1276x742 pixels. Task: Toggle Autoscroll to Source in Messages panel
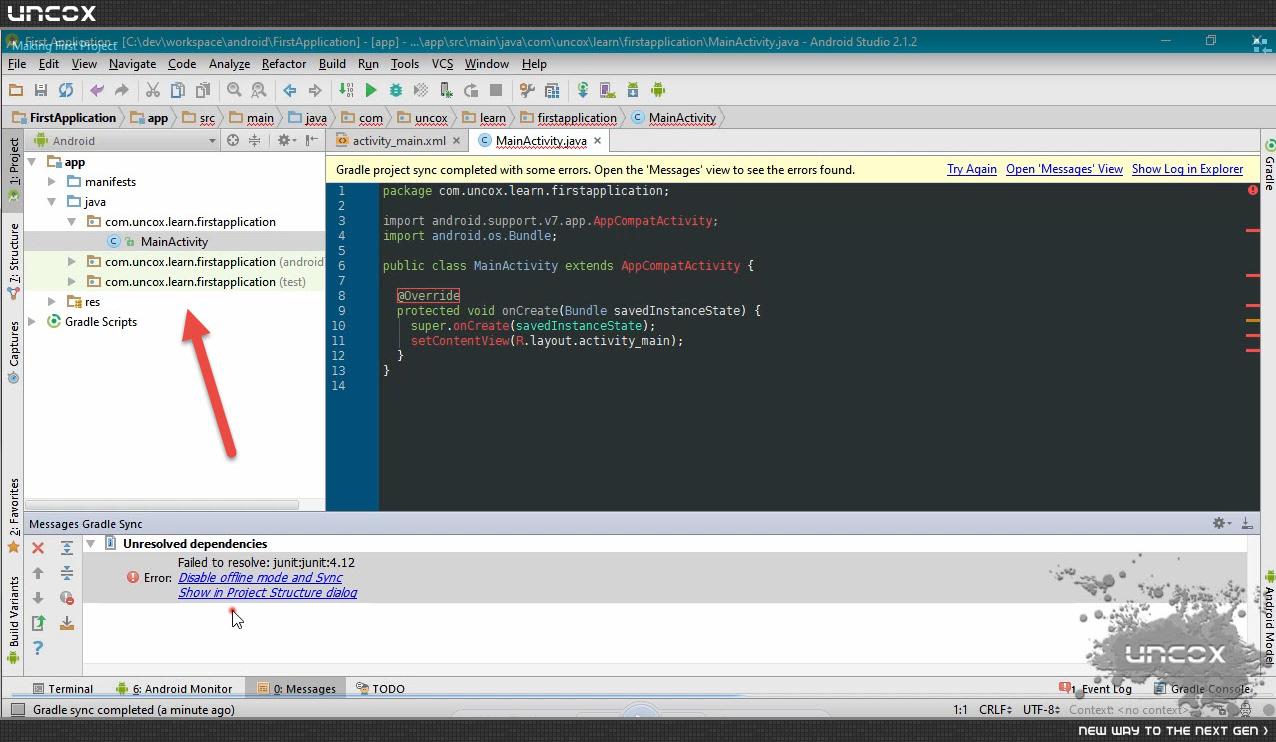[67, 623]
